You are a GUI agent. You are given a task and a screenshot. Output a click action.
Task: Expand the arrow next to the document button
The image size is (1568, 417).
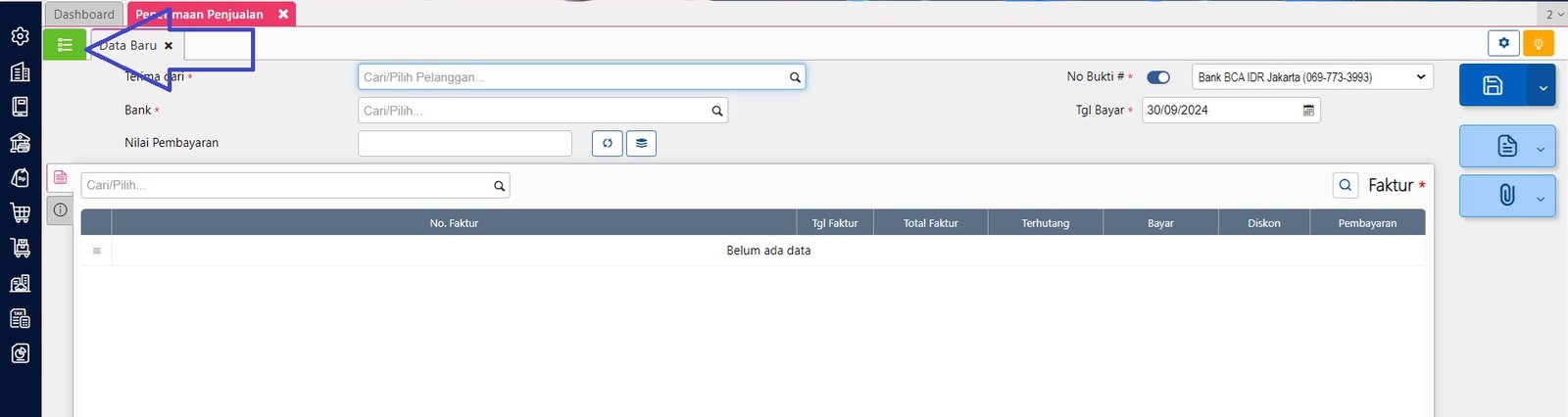[1540, 149]
